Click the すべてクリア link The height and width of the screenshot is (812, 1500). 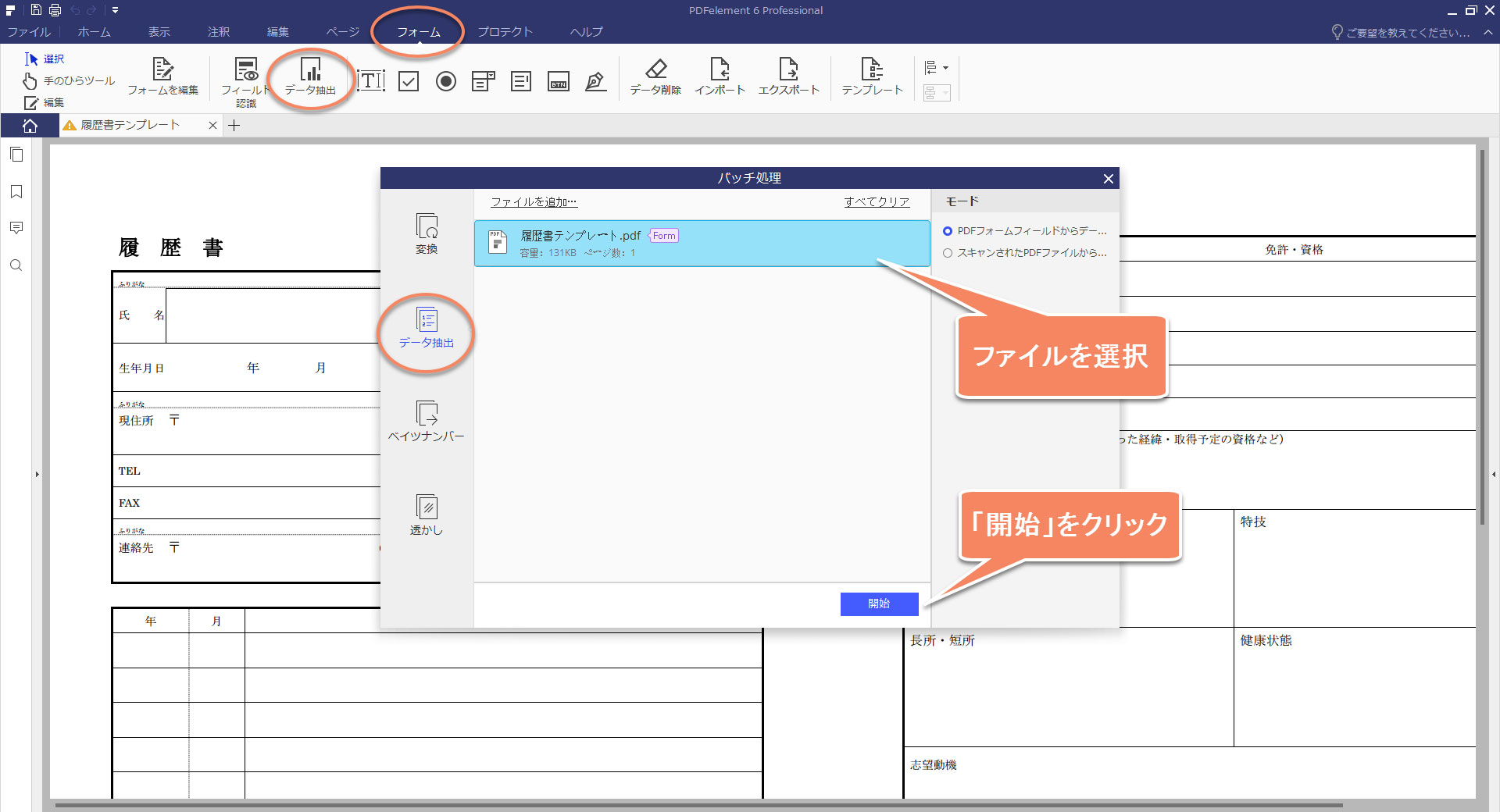point(877,202)
